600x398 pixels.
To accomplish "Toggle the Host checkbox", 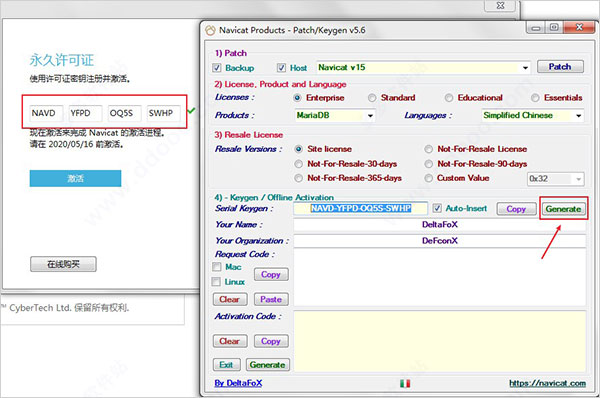I will tap(281, 68).
